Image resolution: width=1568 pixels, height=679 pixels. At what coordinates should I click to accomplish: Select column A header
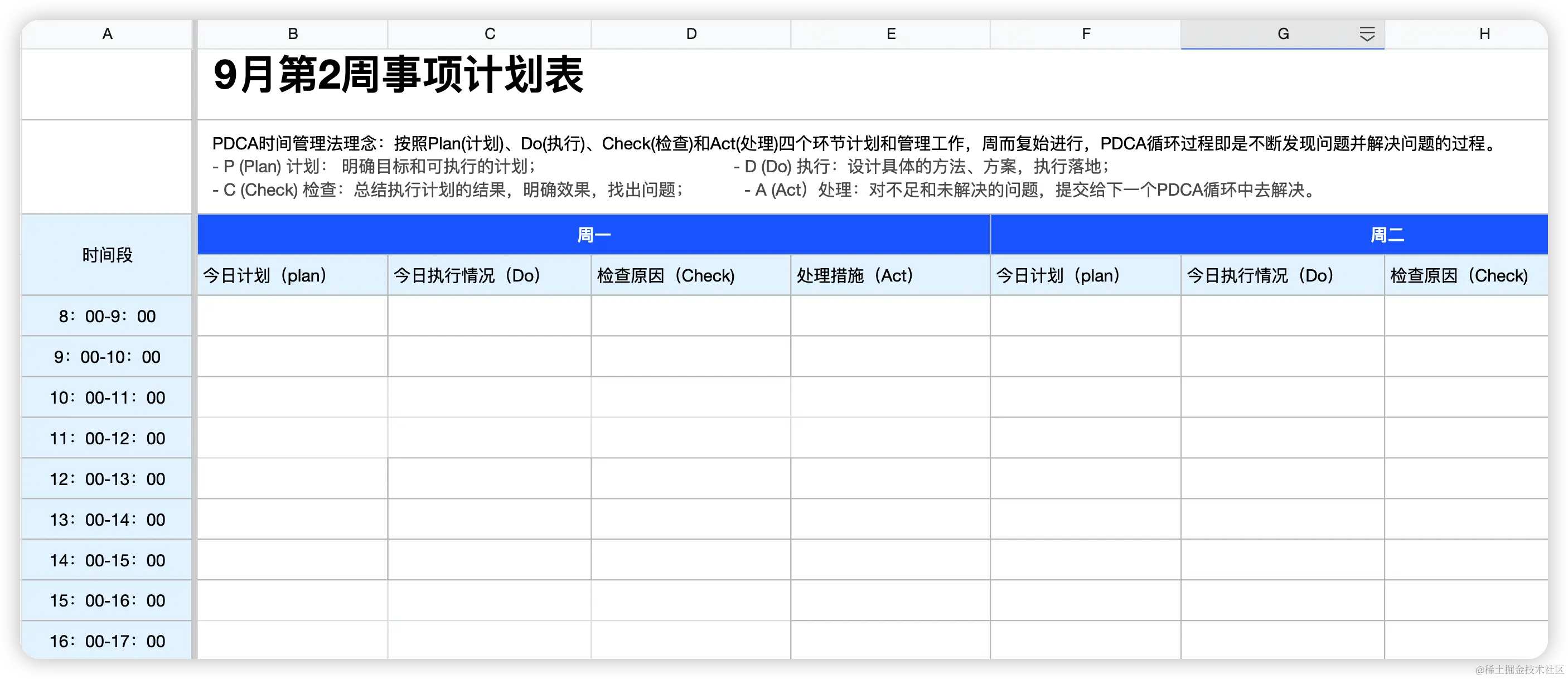pyautogui.click(x=107, y=34)
